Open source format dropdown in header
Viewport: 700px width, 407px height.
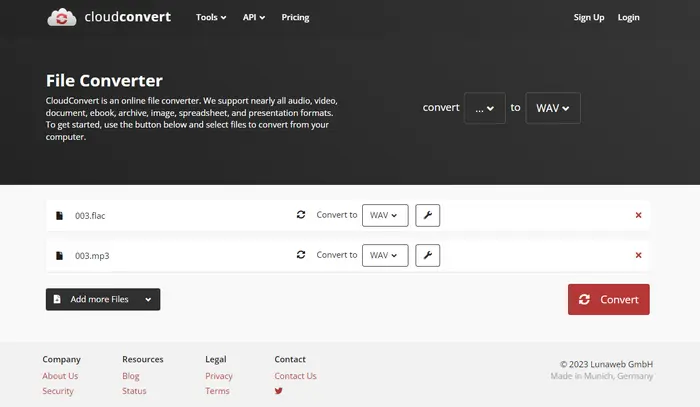pyautogui.click(x=485, y=108)
